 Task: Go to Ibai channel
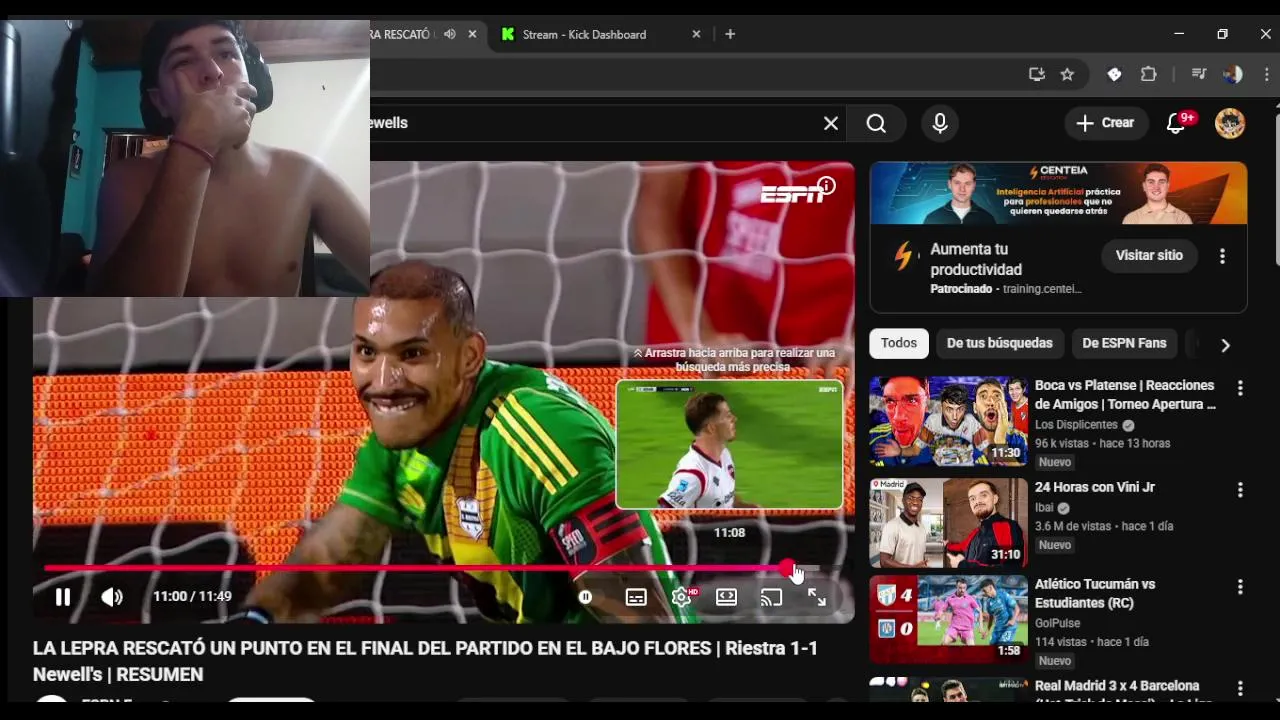(1044, 508)
